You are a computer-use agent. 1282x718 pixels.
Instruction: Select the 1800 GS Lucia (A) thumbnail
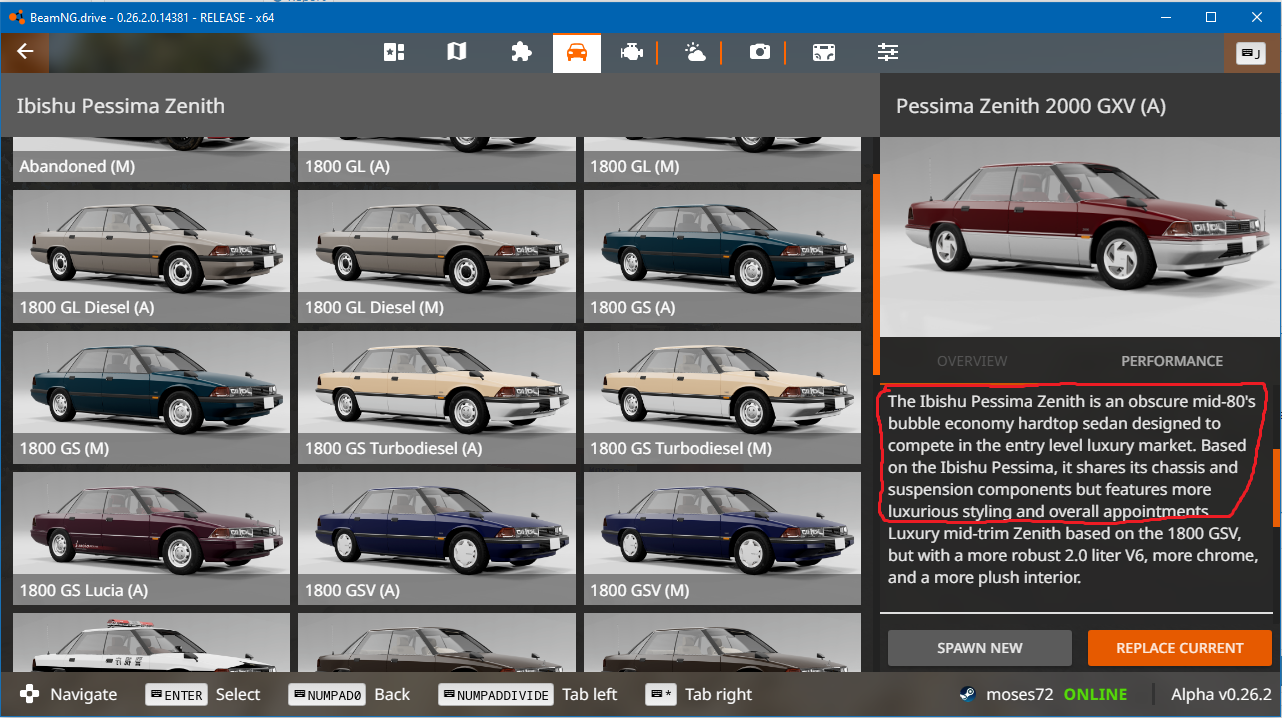coord(151,538)
